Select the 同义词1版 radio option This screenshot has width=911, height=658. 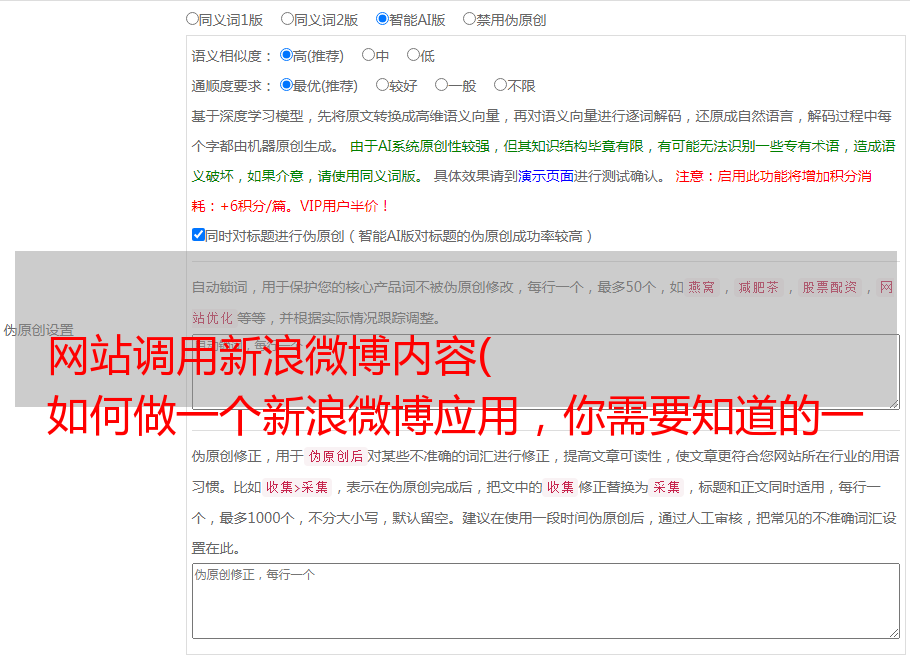click(x=192, y=19)
